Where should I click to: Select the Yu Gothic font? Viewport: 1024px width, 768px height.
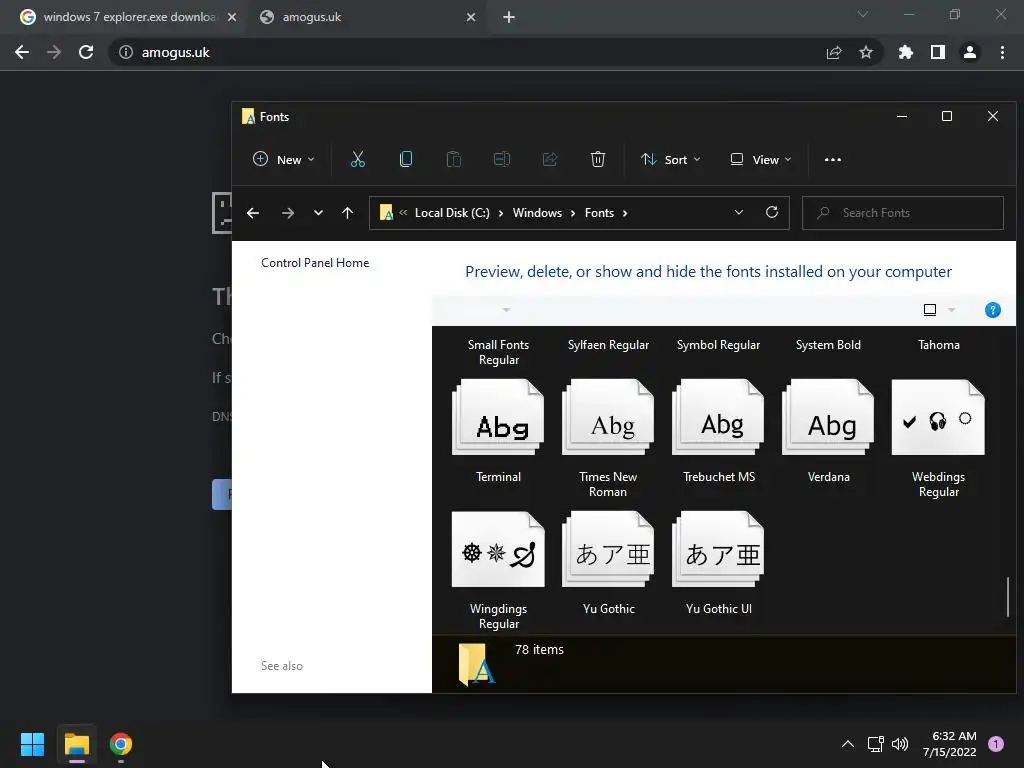pyautogui.click(x=608, y=563)
